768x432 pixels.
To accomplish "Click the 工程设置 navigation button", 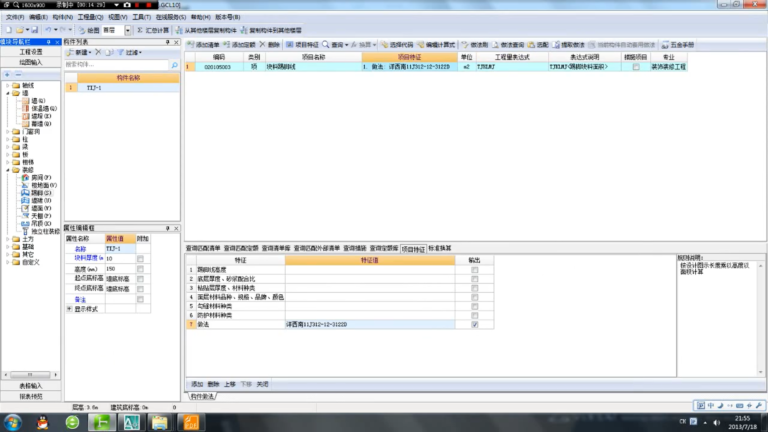I will point(31,52).
